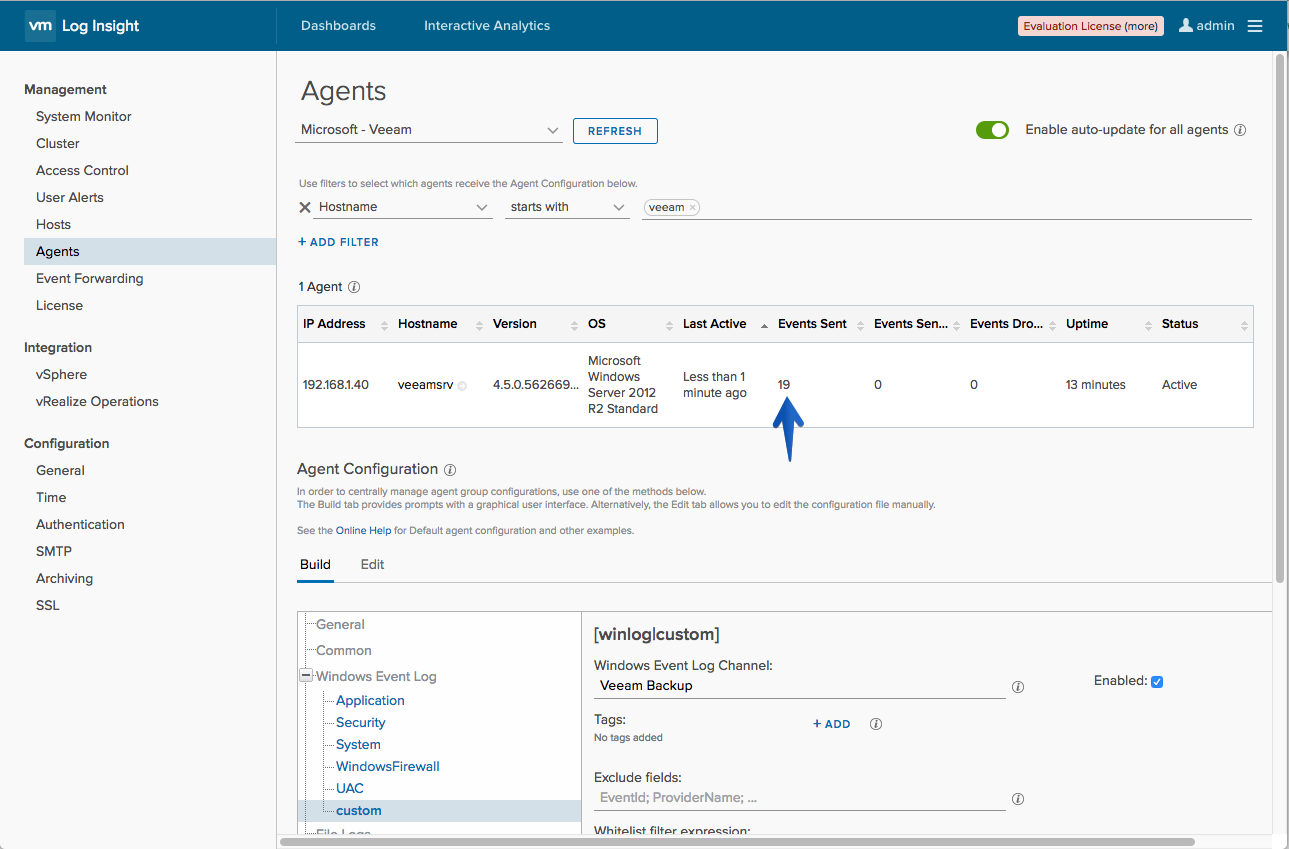The image size is (1289, 849).
Task: Sort by Uptime column arrows
Action: [1148, 325]
